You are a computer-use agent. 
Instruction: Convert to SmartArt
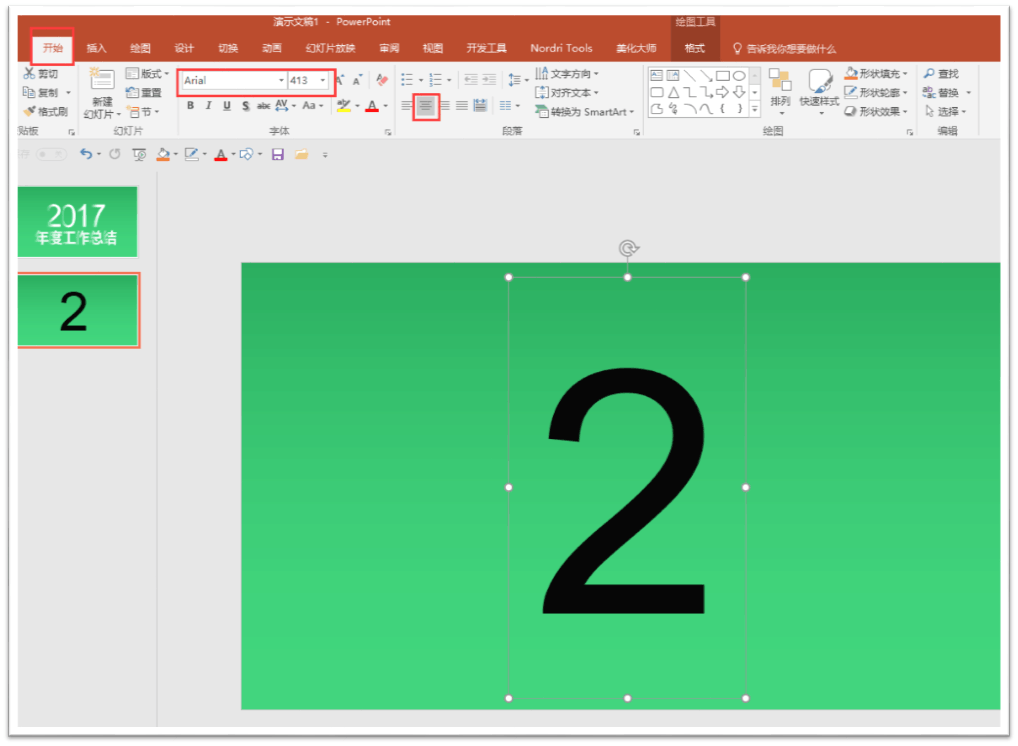pos(584,112)
